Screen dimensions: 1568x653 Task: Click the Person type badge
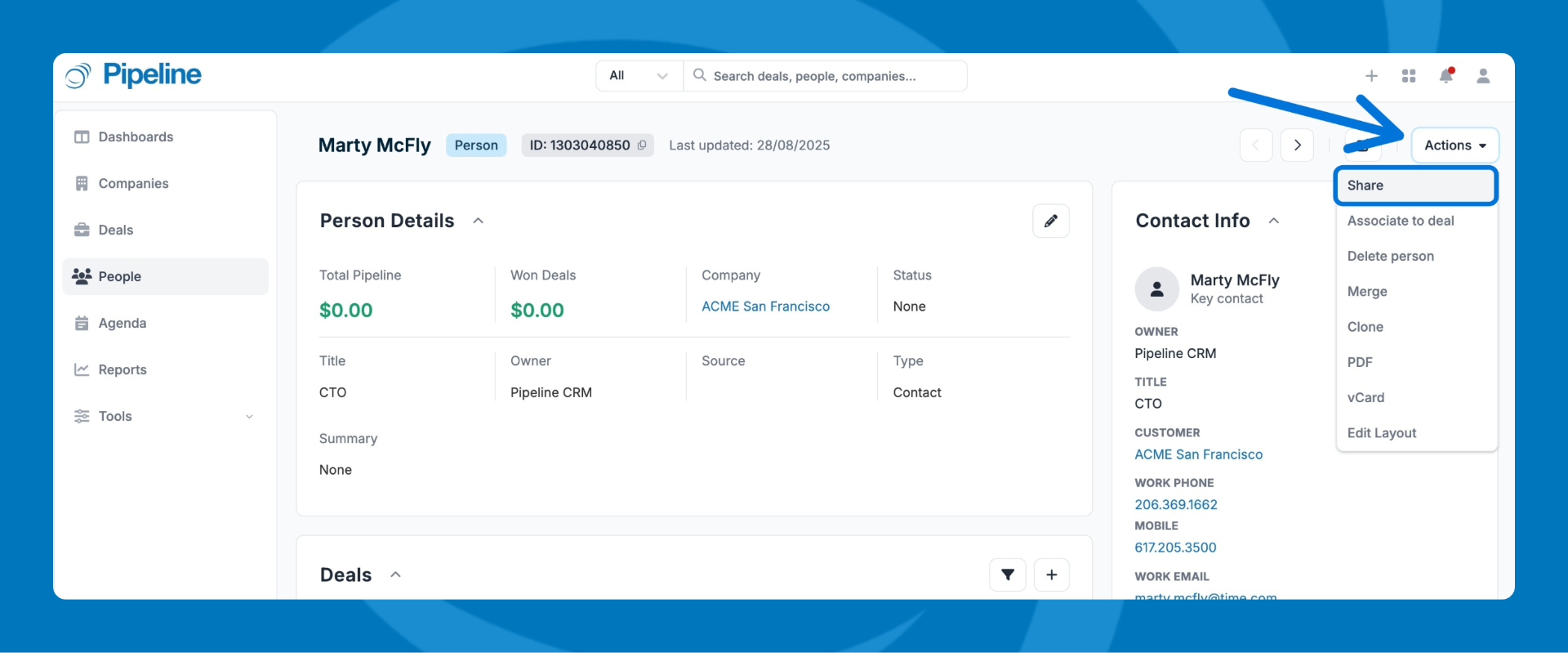click(476, 145)
